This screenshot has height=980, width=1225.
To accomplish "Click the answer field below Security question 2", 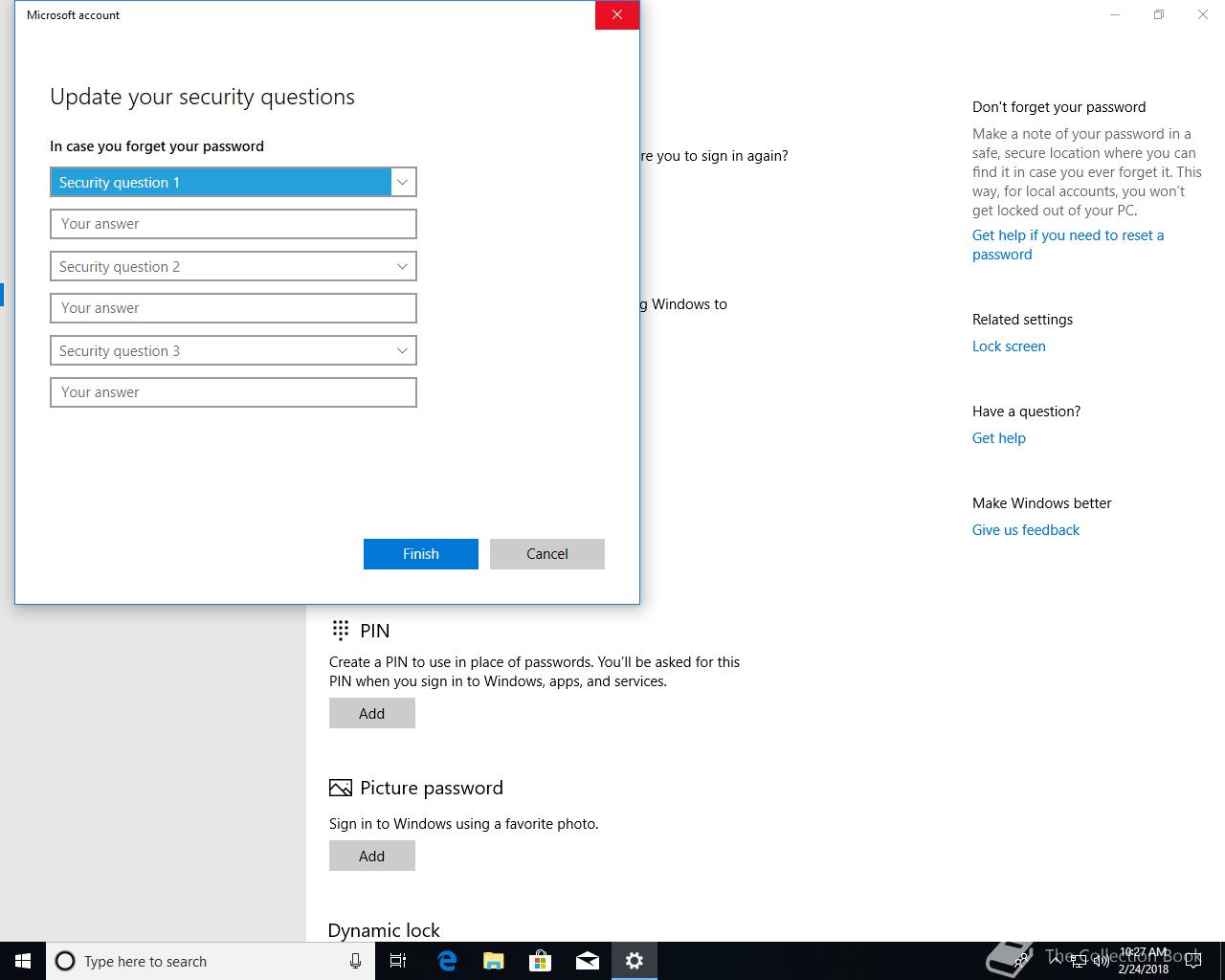I will [x=234, y=308].
